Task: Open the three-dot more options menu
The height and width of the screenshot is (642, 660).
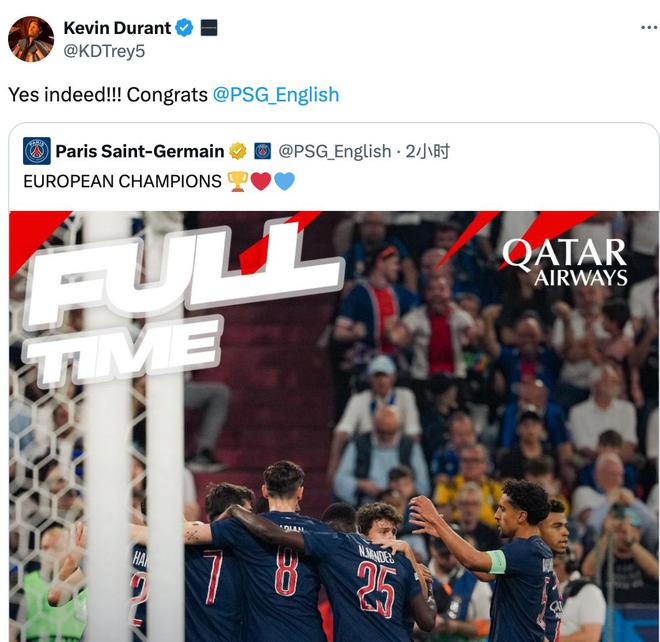Action: click(649, 28)
